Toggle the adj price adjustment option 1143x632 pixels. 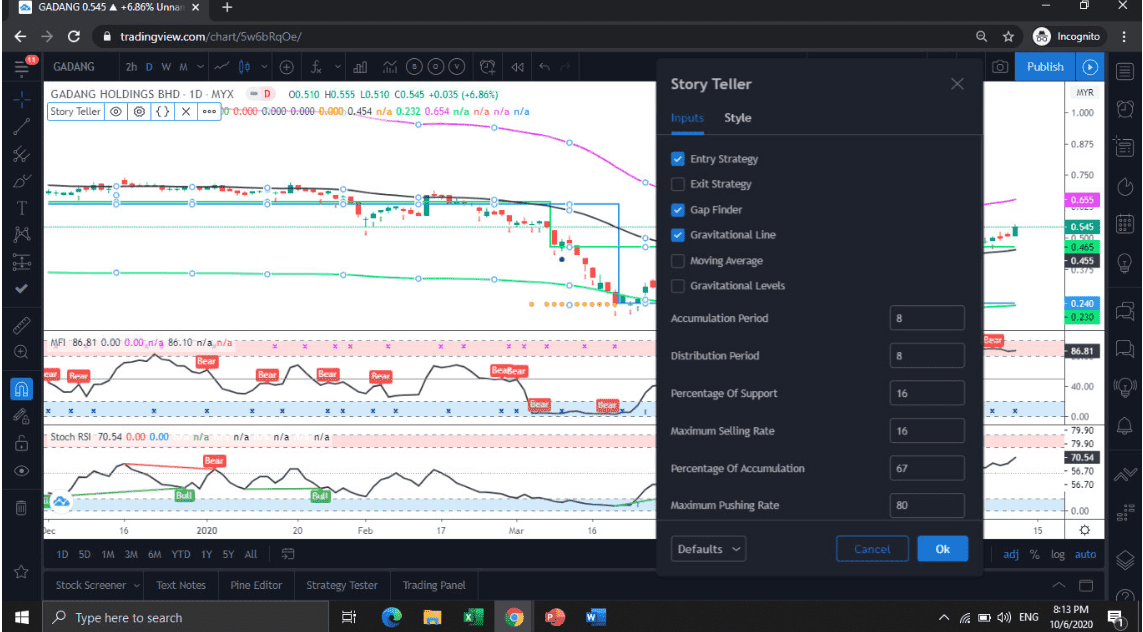point(1011,555)
